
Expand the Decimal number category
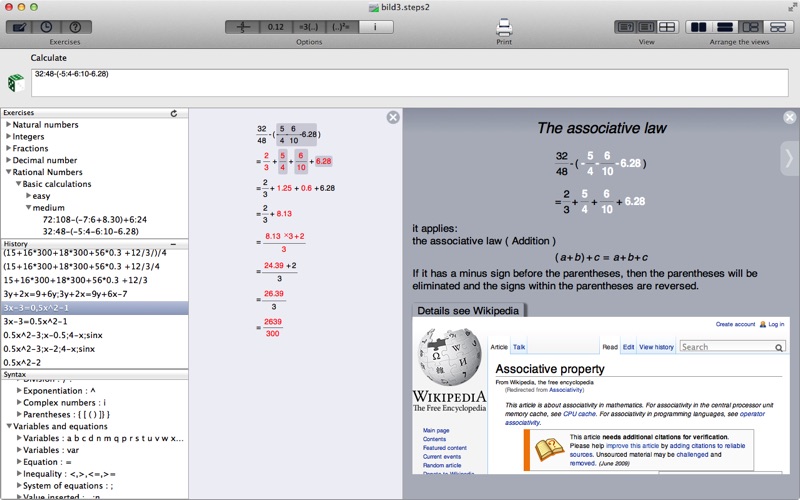[8, 160]
